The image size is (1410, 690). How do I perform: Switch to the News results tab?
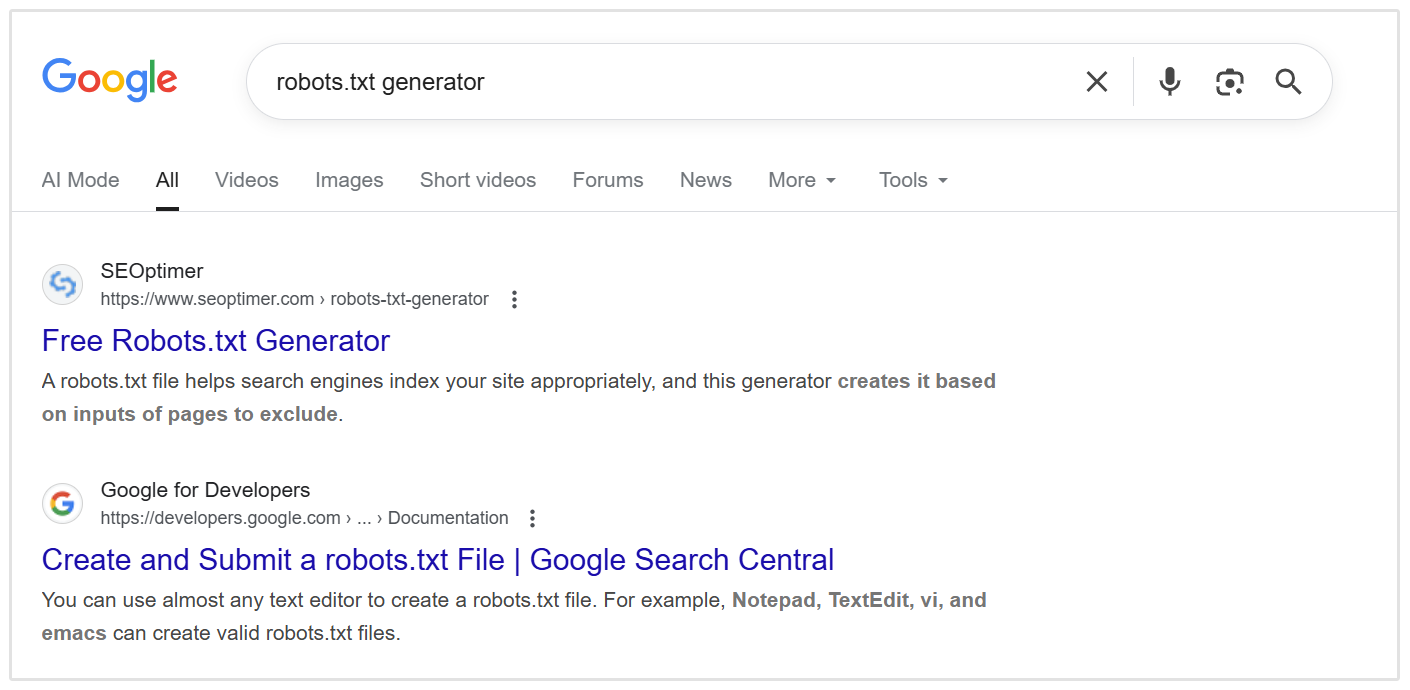[x=705, y=180]
